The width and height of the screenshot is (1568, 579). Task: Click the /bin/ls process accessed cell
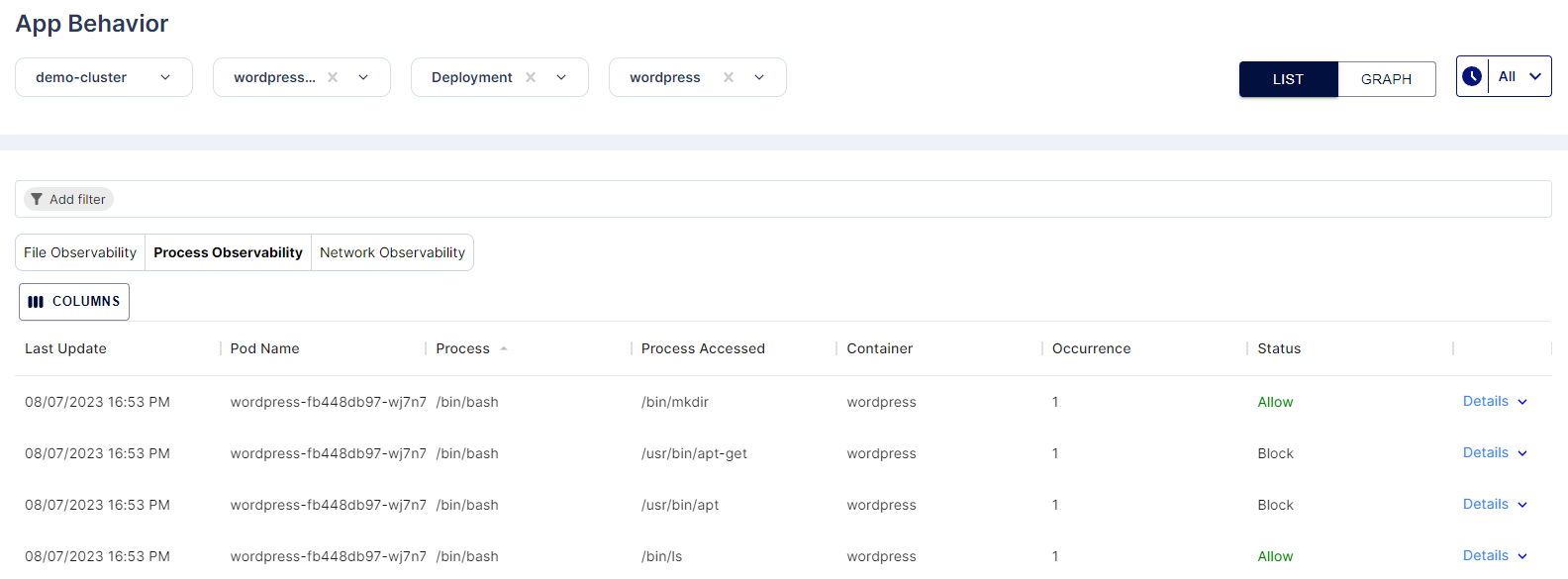[661, 556]
